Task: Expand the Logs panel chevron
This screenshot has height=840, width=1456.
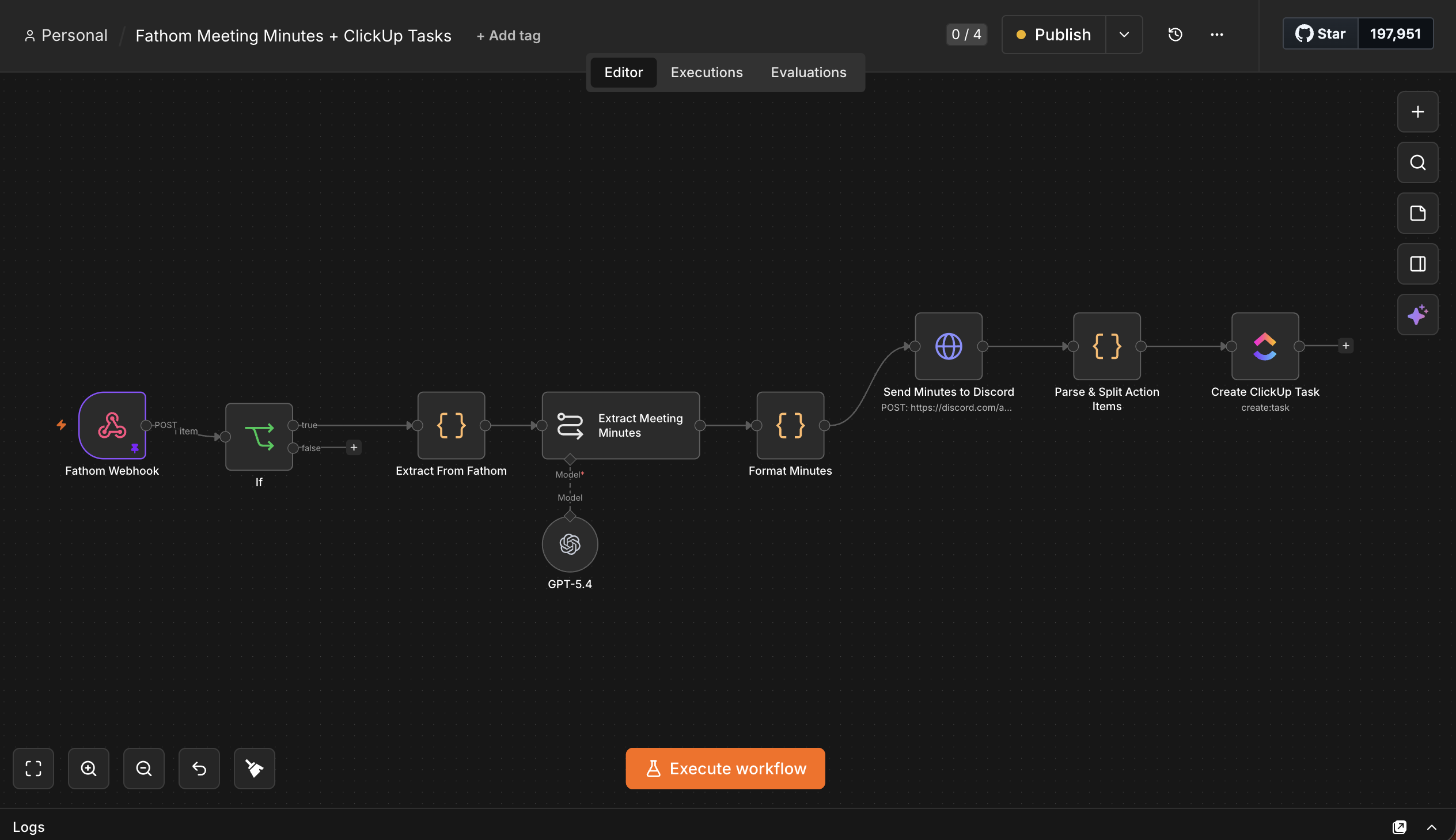Action: click(x=1432, y=827)
